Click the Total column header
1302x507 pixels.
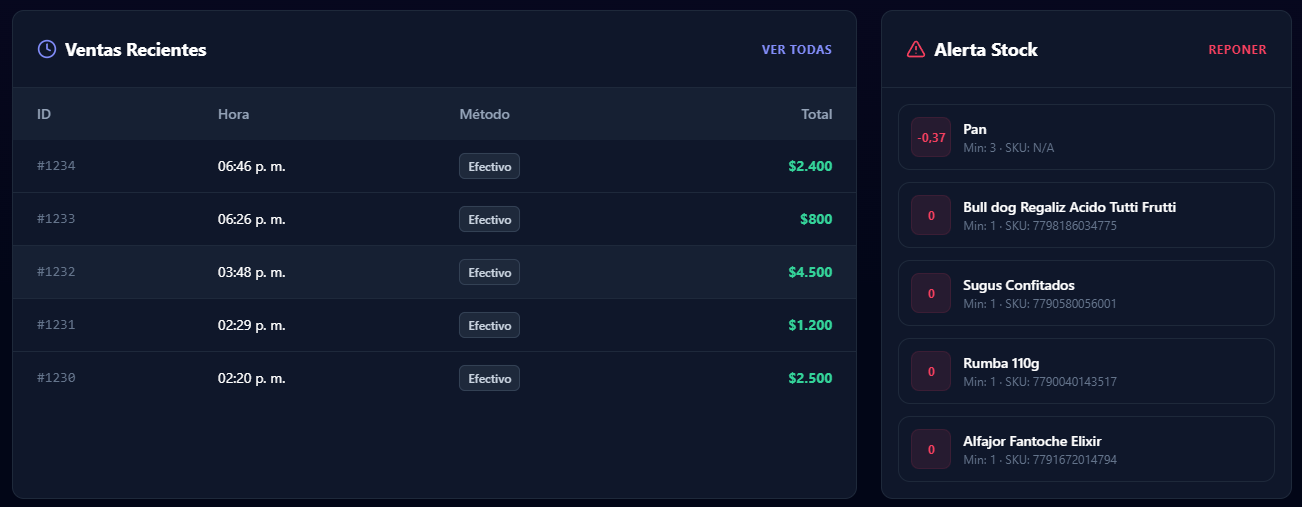click(x=816, y=114)
